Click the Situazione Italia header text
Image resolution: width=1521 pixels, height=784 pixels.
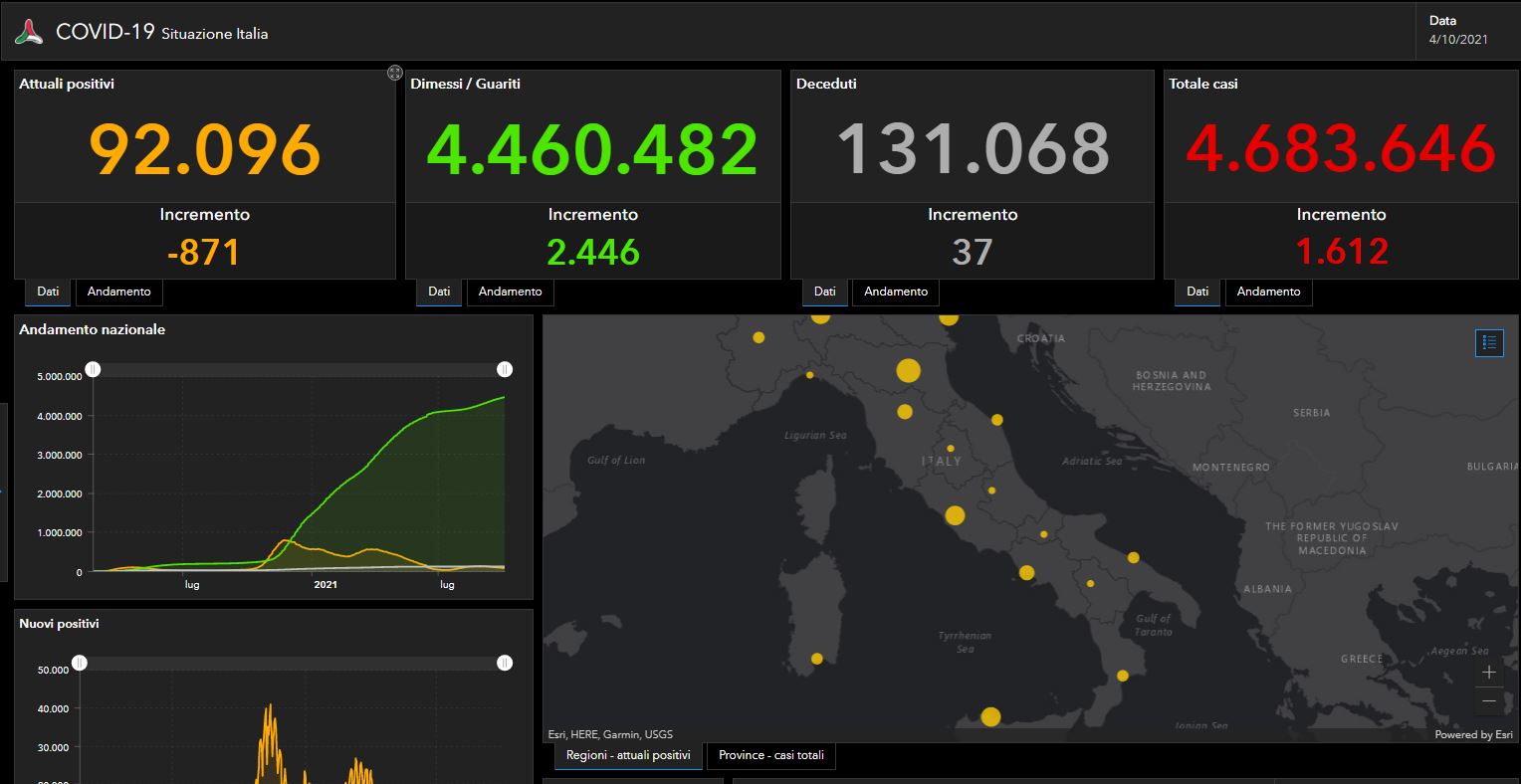click(214, 34)
